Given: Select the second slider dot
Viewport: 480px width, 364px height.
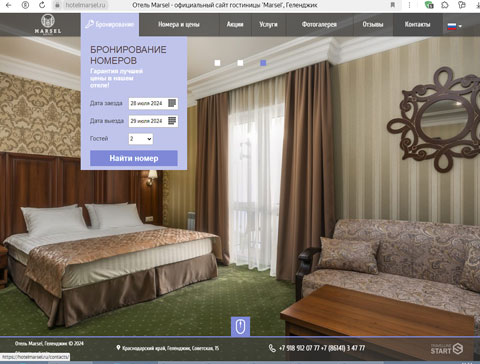Looking at the screenshot, I should [x=240, y=63].
